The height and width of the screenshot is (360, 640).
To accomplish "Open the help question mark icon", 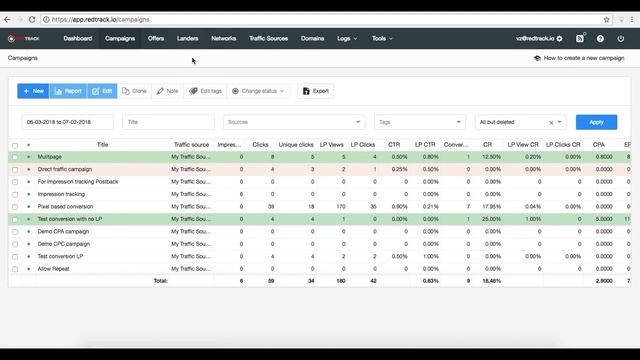I will tap(600, 38).
